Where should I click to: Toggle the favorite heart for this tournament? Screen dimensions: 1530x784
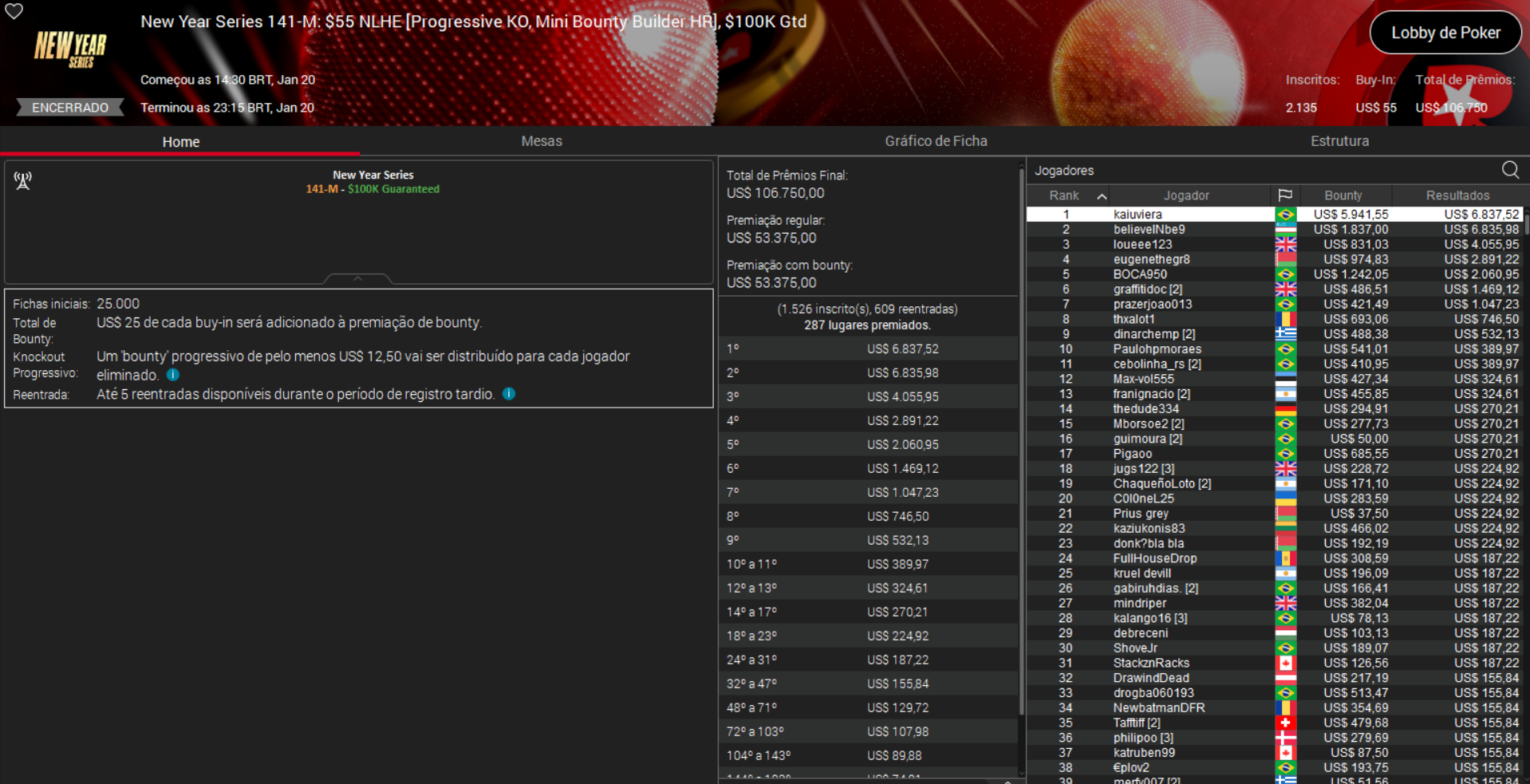click(13, 13)
